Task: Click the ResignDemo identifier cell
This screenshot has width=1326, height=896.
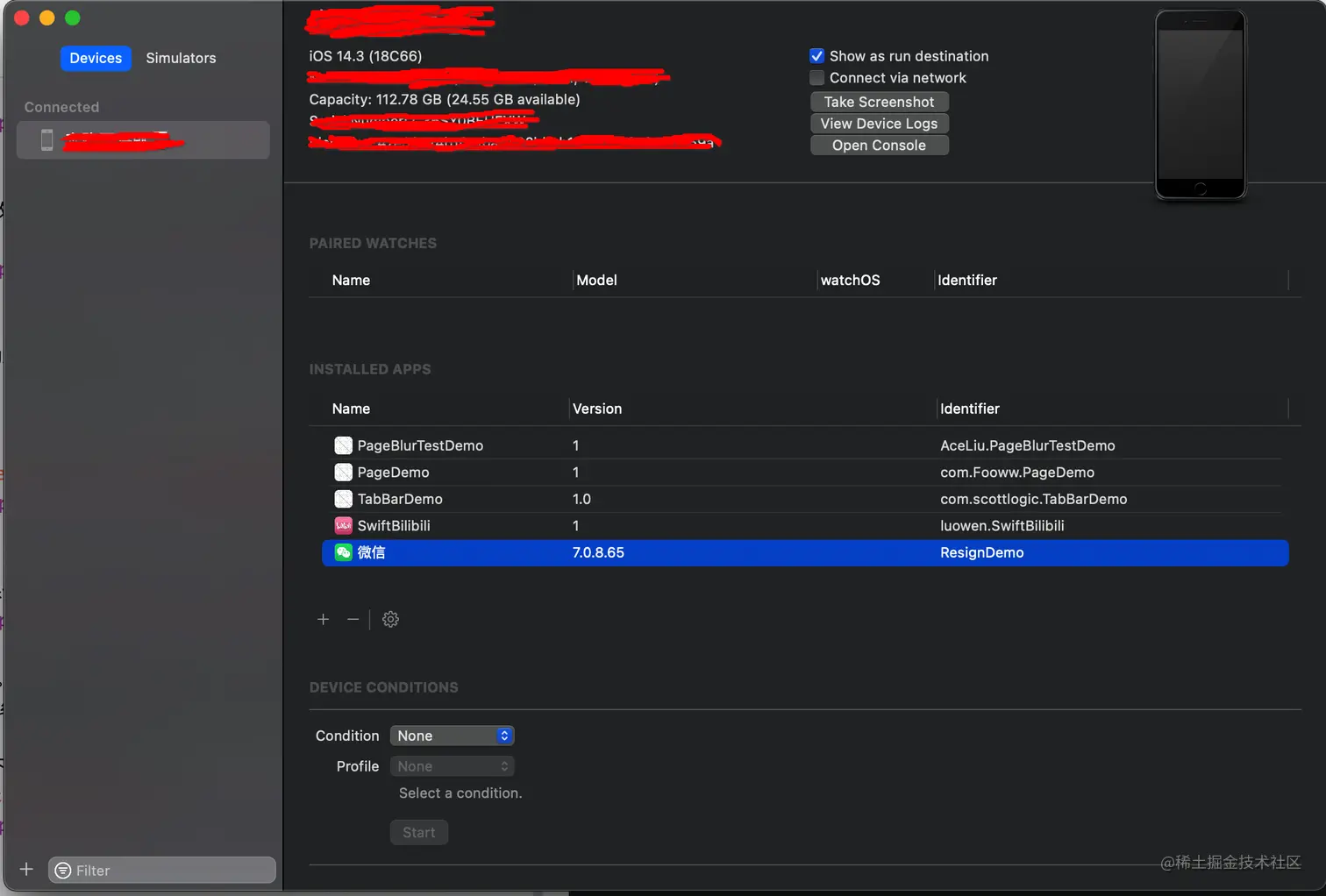Action: click(x=981, y=552)
